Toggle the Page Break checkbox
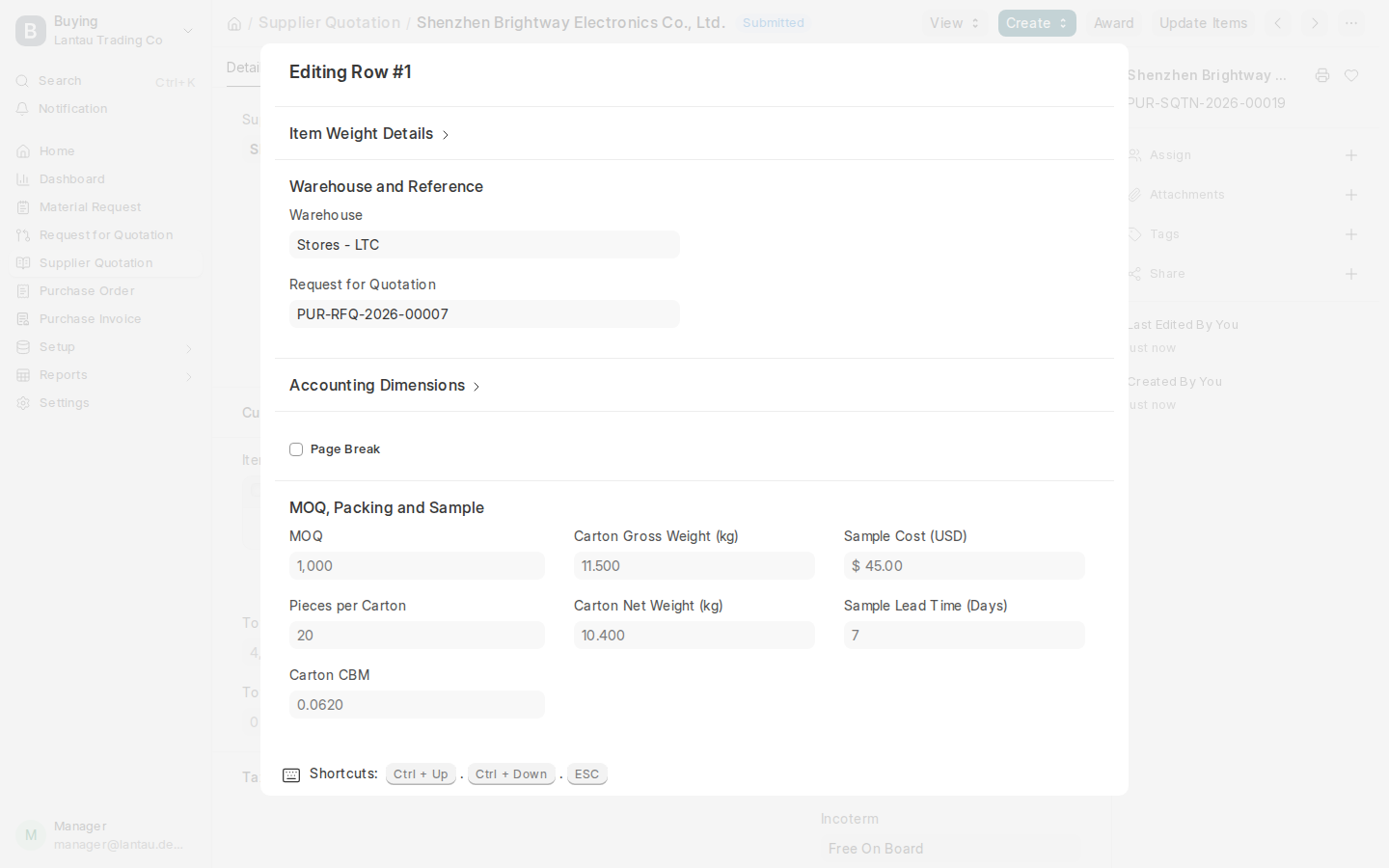The width and height of the screenshot is (1389, 868). tap(296, 449)
